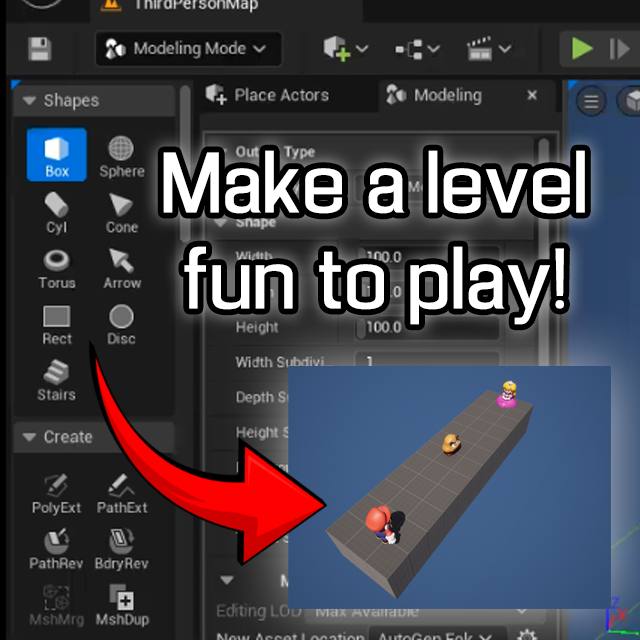Switch to the Place Actors tab
Image resolution: width=640 pixels, height=640 pixels.
tap(268, 95)
